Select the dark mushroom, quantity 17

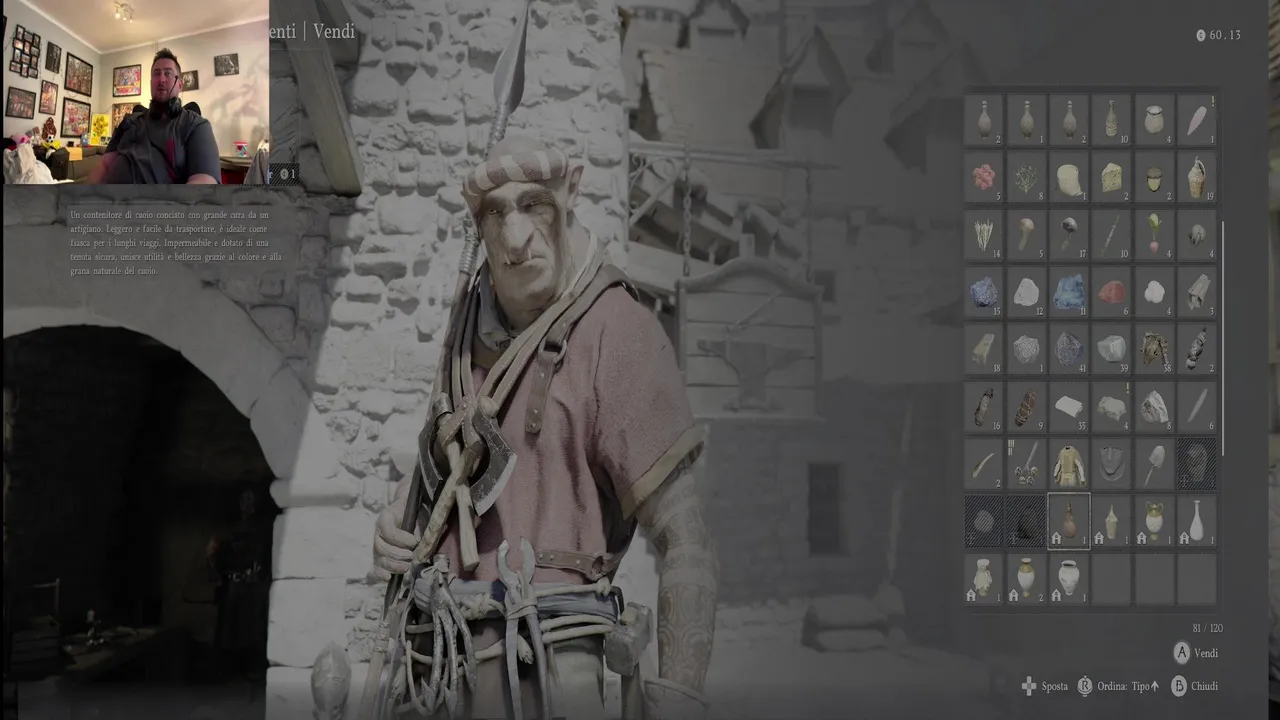point(1069,234)
